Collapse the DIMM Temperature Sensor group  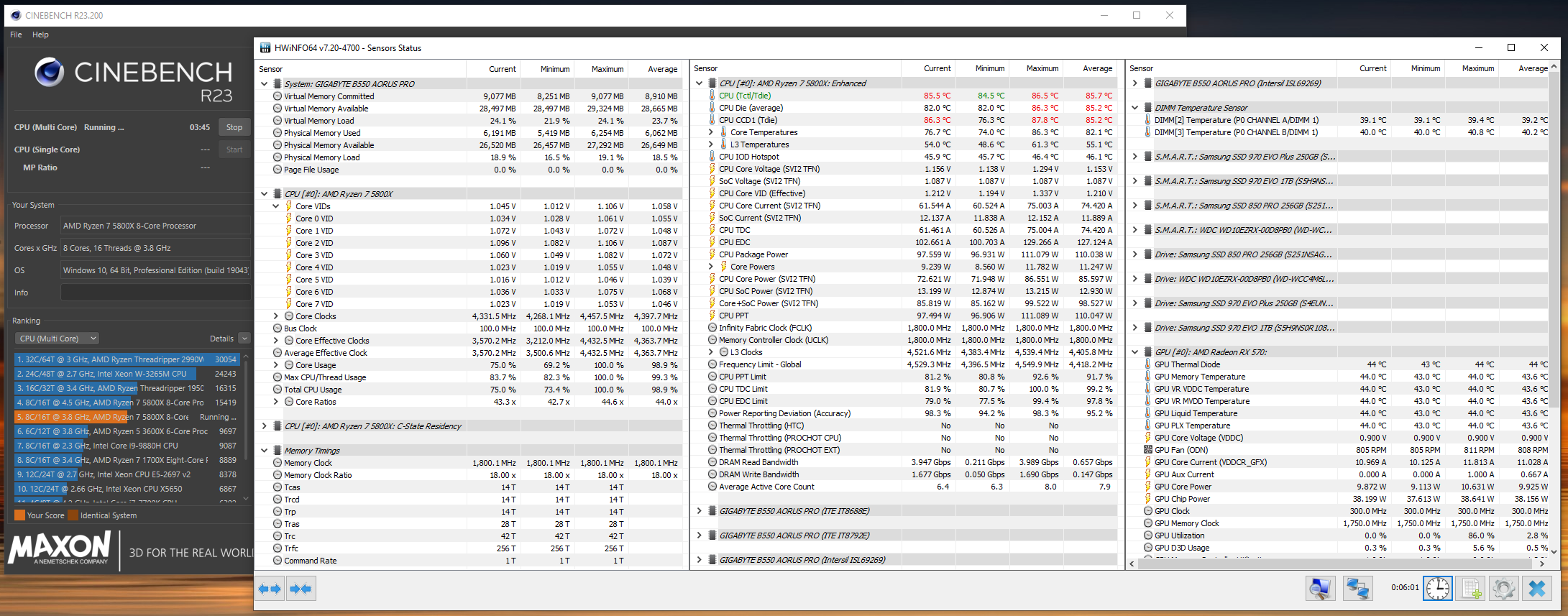[1135, 108]
